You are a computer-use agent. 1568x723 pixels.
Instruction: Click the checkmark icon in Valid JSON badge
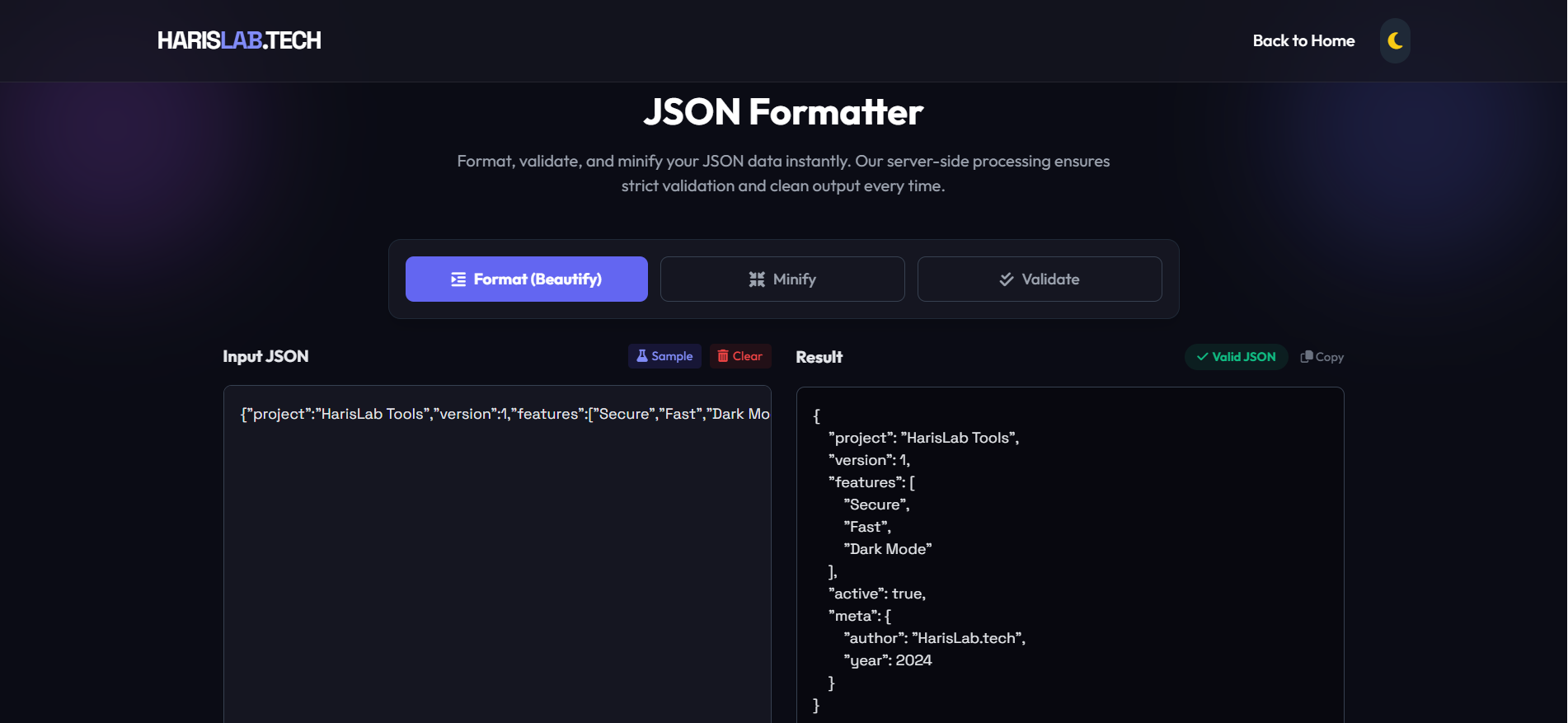tap(1203, 357)
